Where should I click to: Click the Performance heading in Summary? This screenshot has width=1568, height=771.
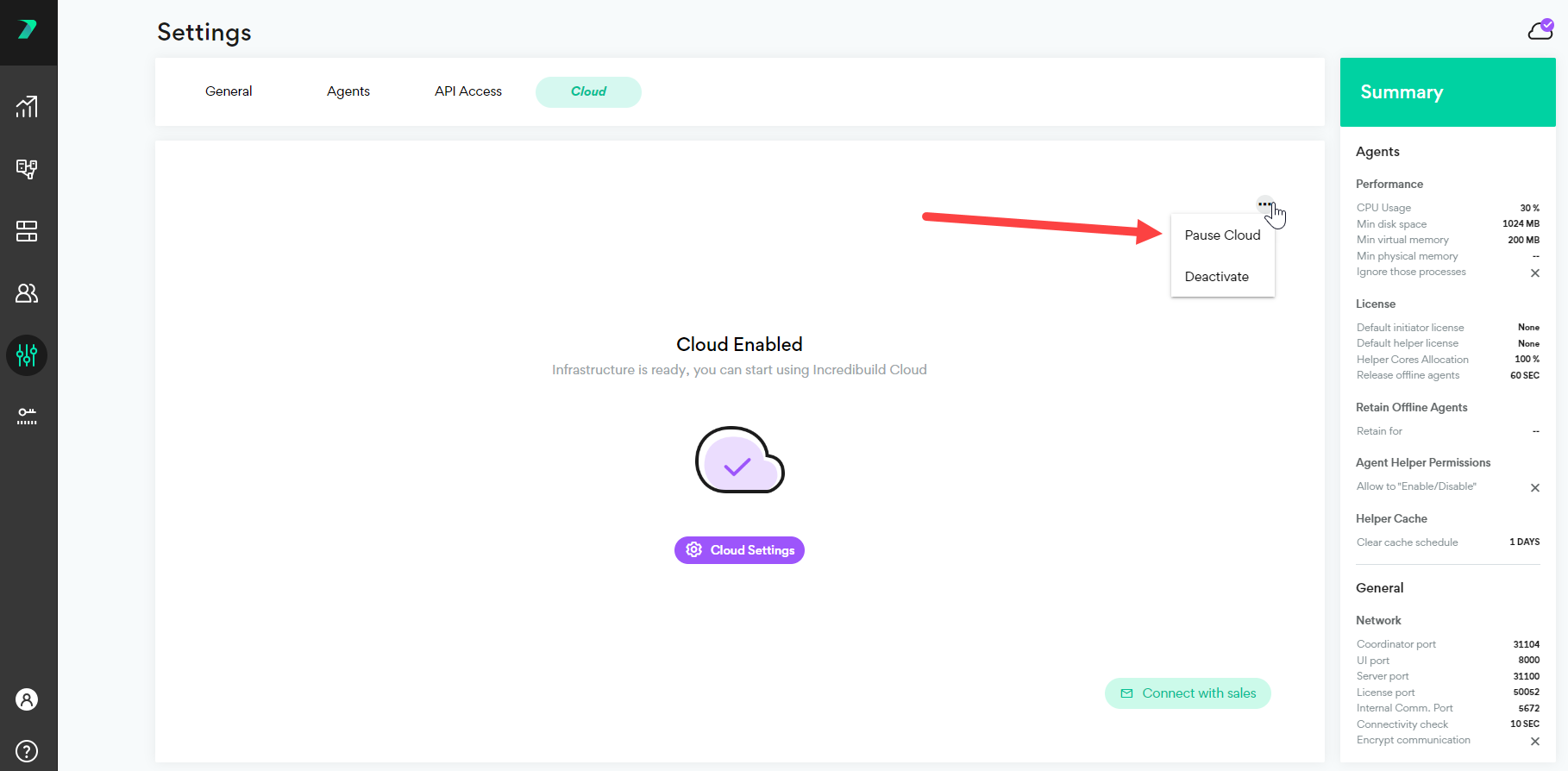click(x=1389, y=185)
